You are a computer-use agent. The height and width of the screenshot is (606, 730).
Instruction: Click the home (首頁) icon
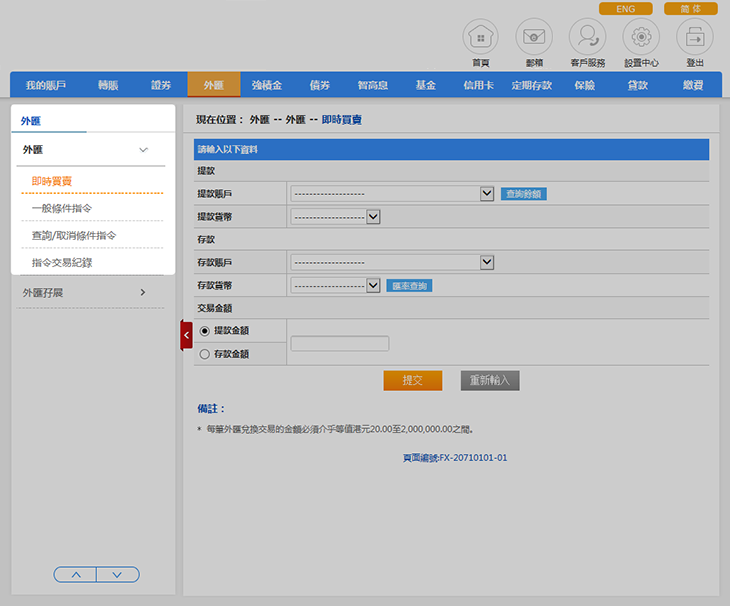[x=480, y=37]
